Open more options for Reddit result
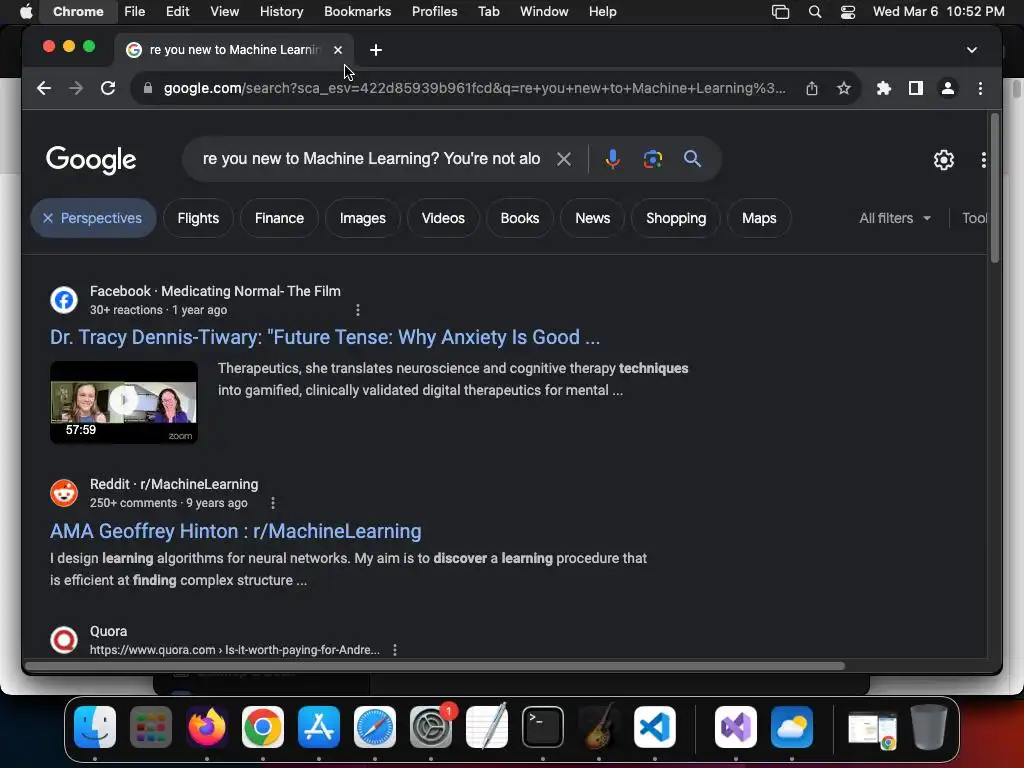Screen dimensions: 1024x768 pos(272,503)
